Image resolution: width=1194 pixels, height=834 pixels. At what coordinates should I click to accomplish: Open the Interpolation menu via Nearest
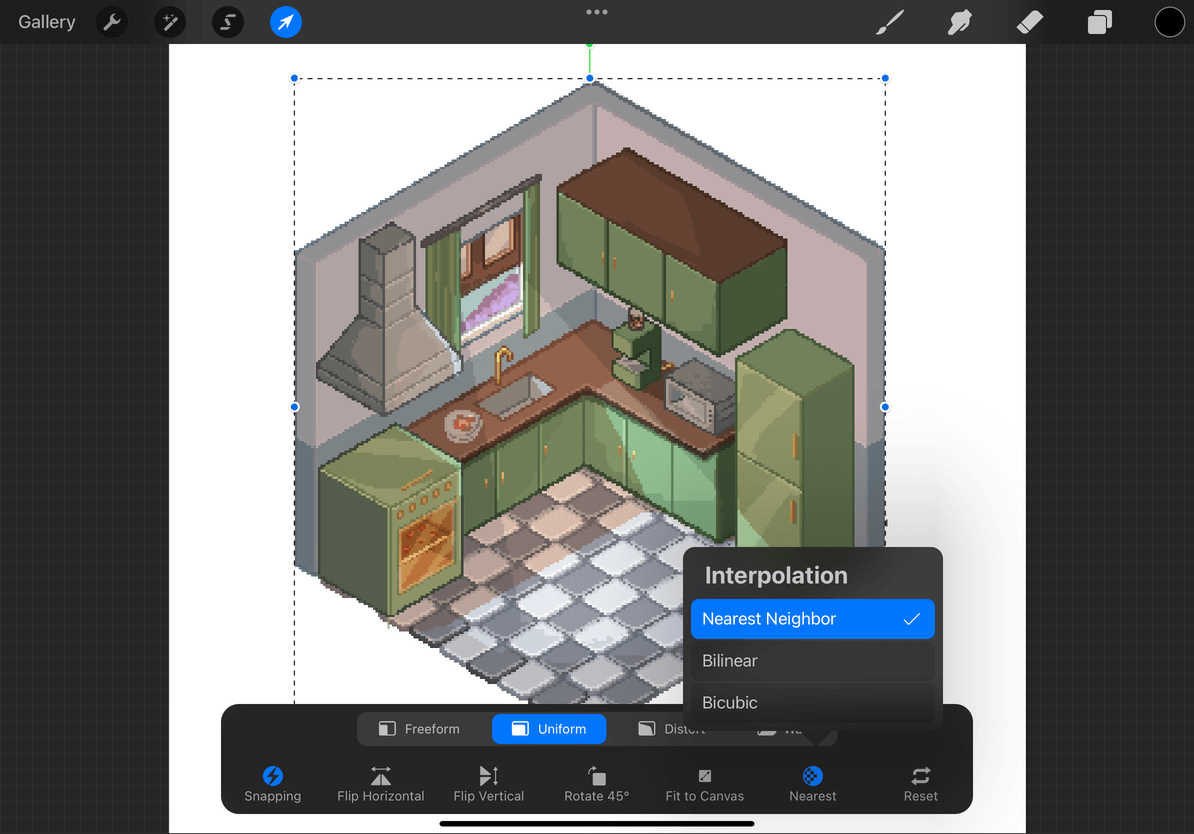click(812, 783)
